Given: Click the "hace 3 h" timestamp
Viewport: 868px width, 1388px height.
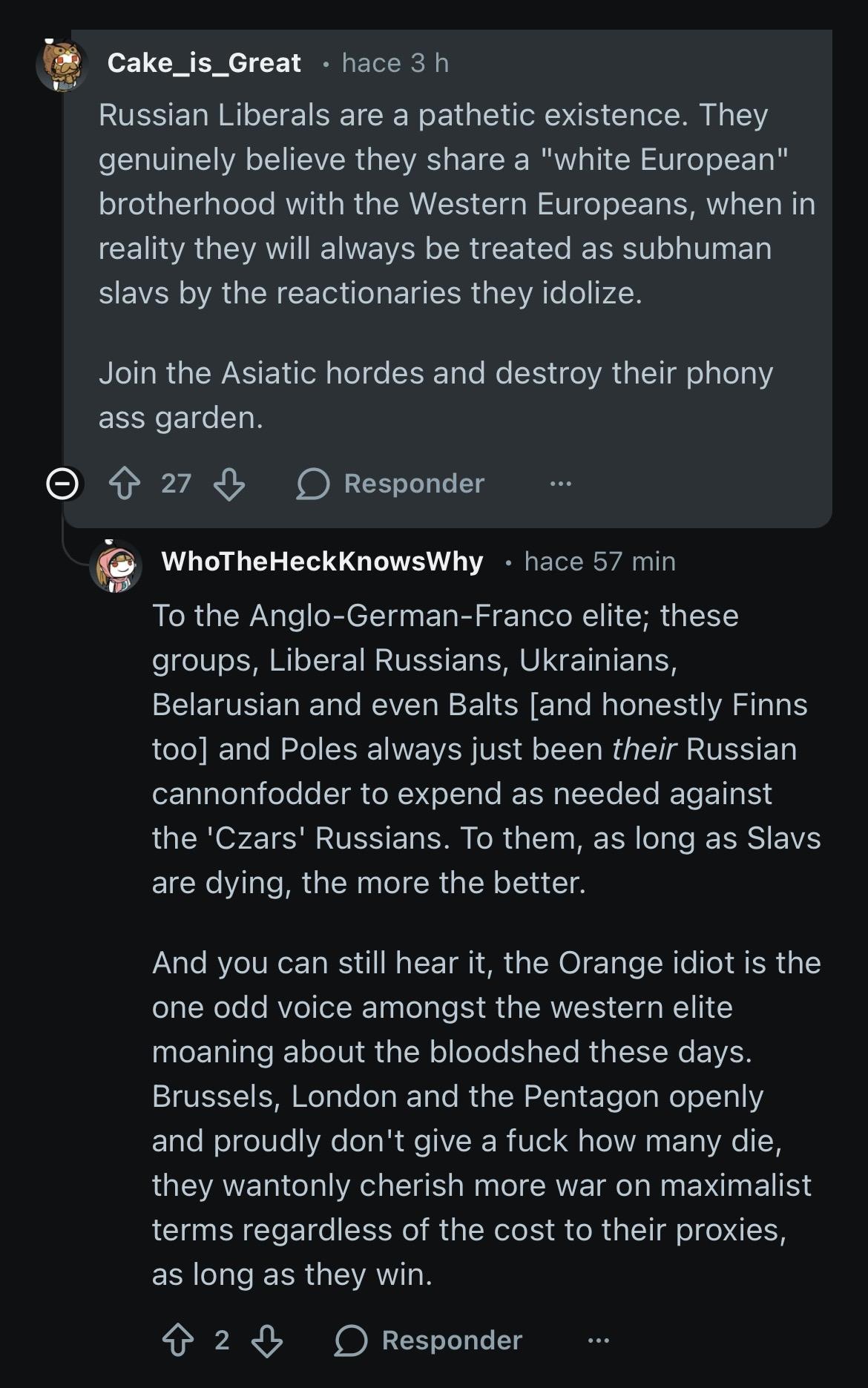Looking at the screenshot, I should pos(395,63).
